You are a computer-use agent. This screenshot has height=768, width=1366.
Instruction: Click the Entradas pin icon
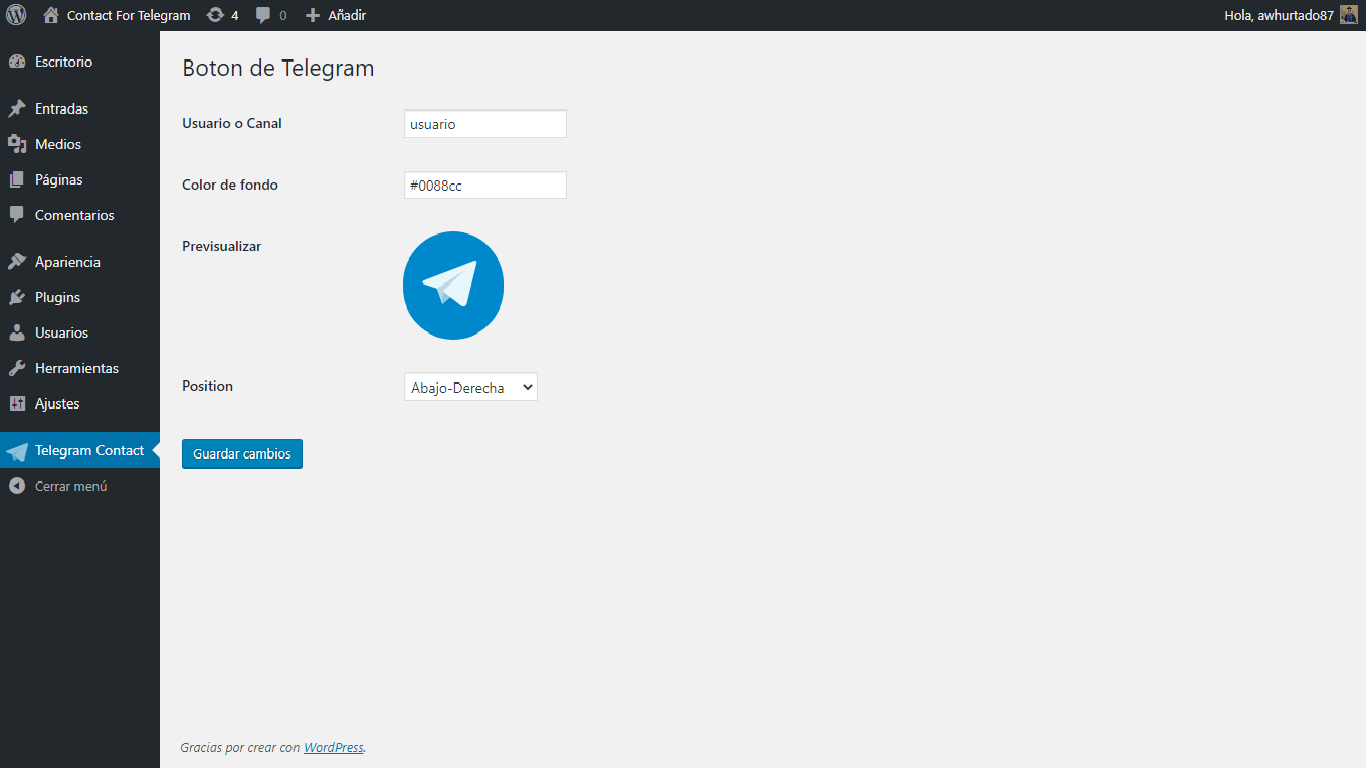coord(17,109)
